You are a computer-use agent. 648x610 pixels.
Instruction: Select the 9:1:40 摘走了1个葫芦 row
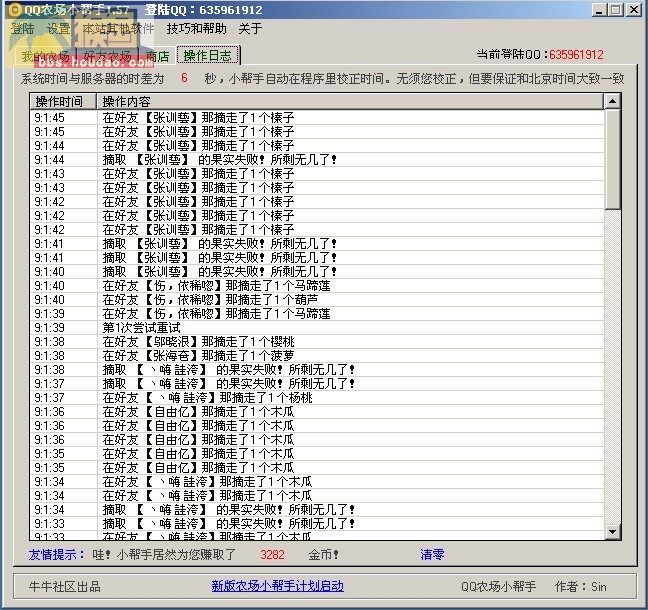coord(317,300)
